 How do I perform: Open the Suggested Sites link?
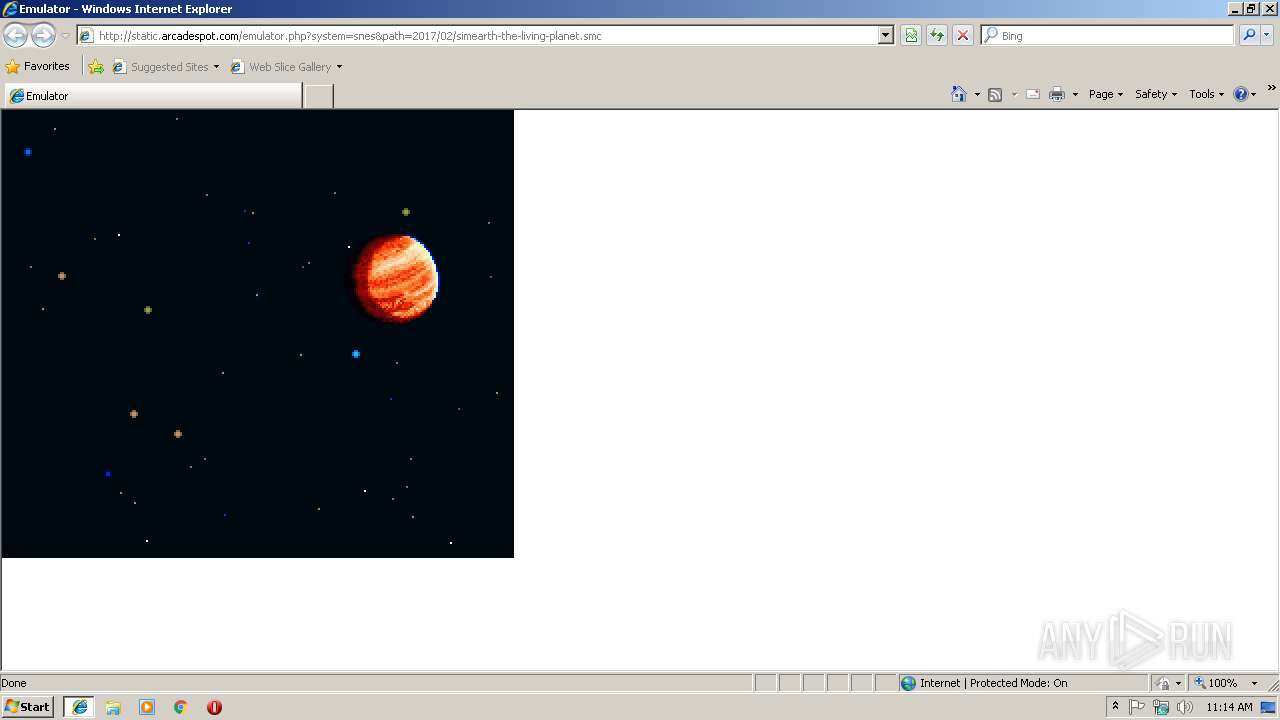click(x=165, y=67)
